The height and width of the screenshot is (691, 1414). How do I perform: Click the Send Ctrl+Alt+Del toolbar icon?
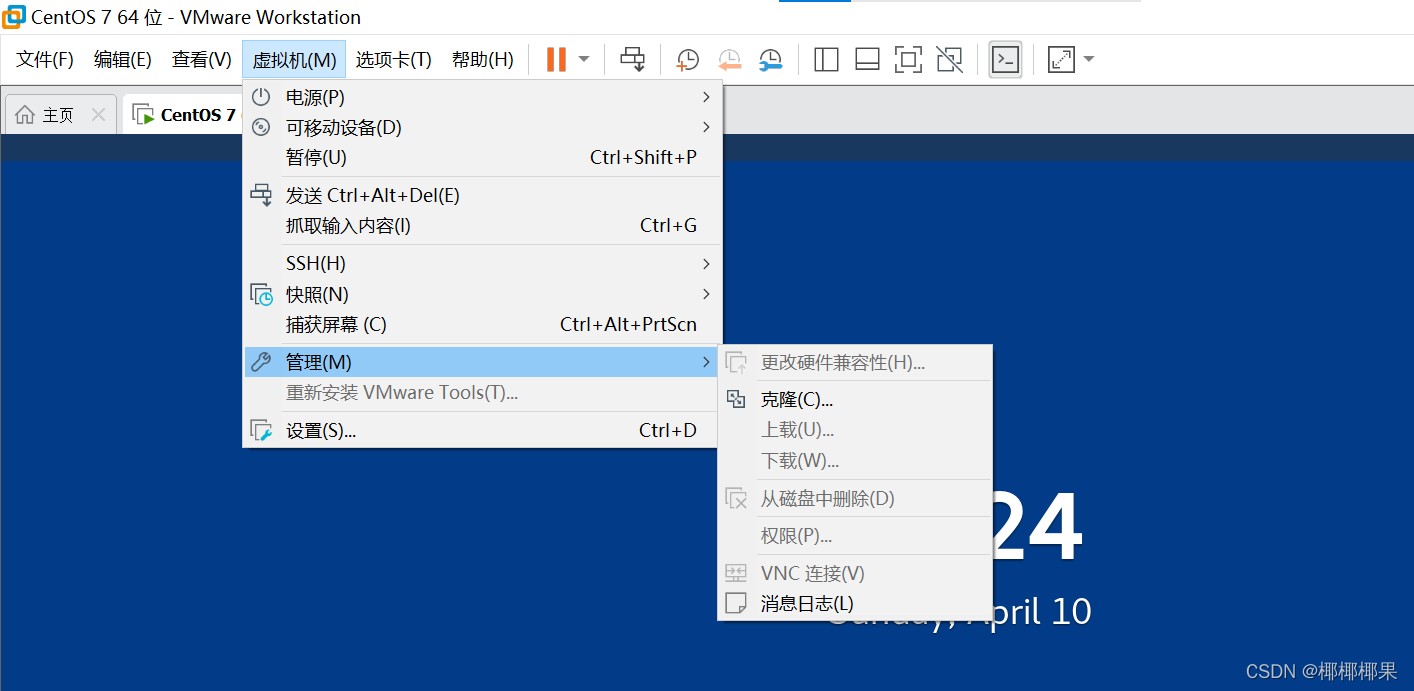tap(633, 59)
